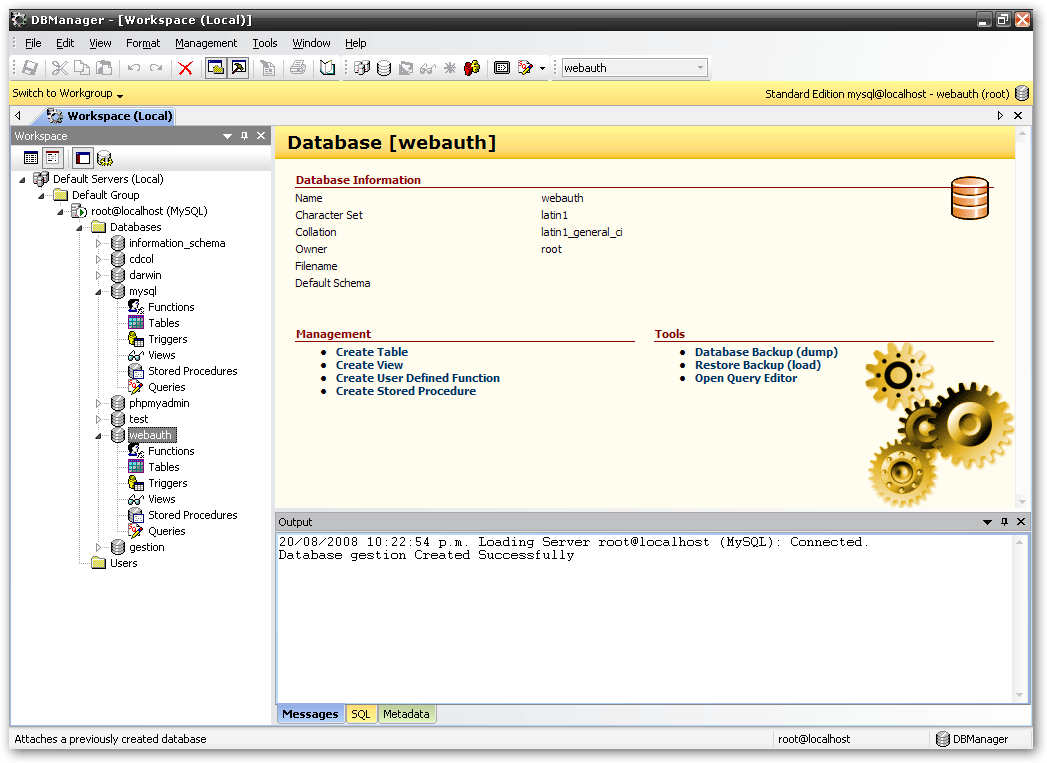
Task: Click the open book help icon
Action: click(327, 67)
